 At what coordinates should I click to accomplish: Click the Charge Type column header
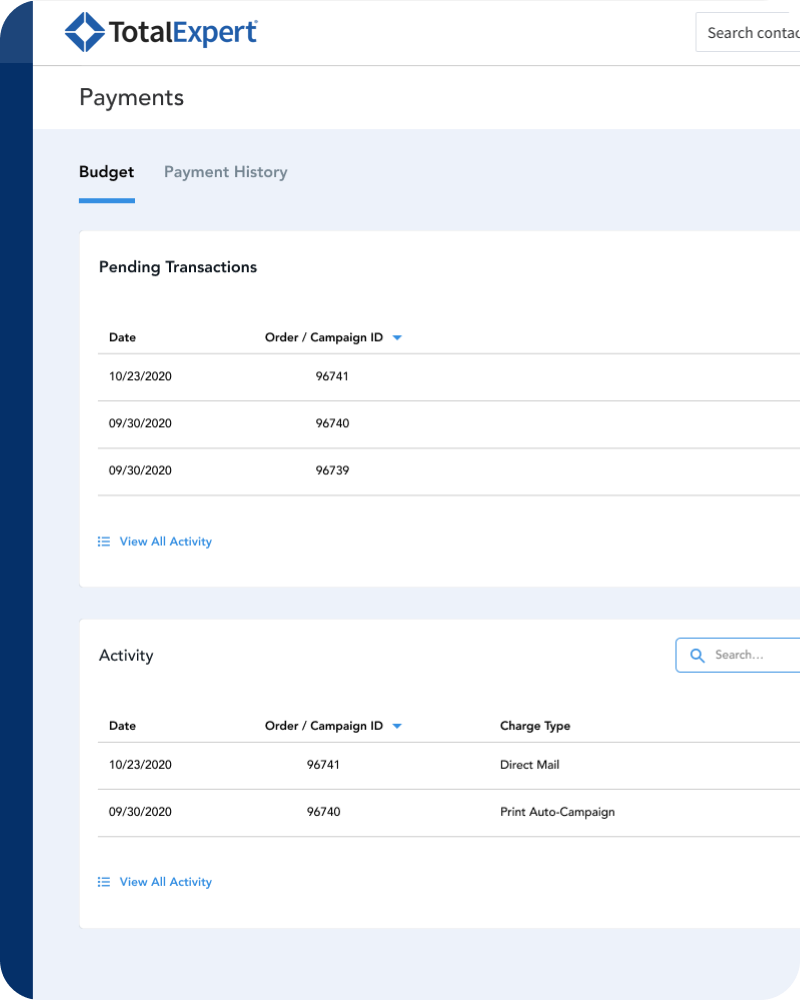[x=534, y=726]
